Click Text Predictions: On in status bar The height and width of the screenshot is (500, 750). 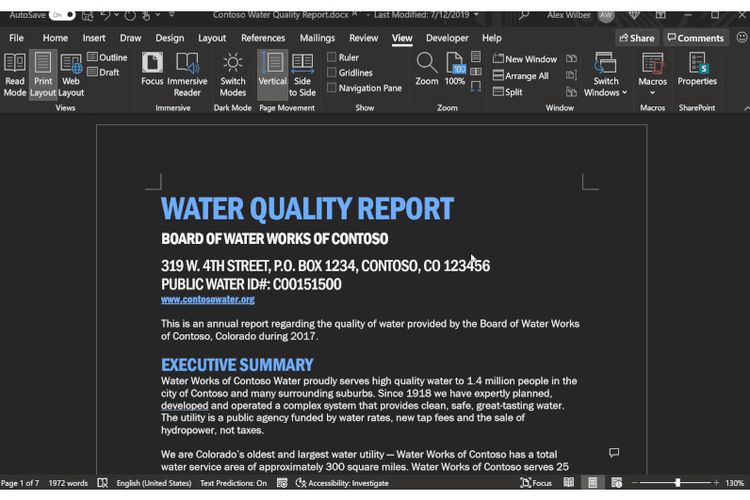click(x=233, y=483)
